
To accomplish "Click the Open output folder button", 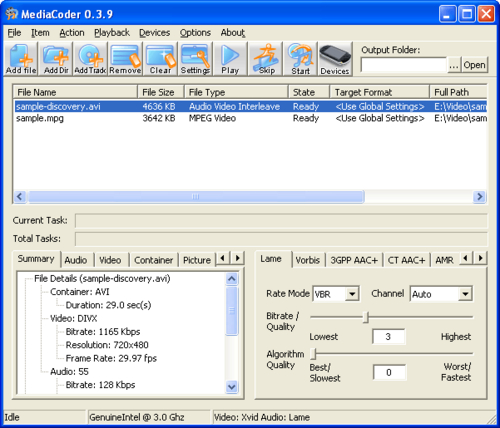I will point(474,65).
